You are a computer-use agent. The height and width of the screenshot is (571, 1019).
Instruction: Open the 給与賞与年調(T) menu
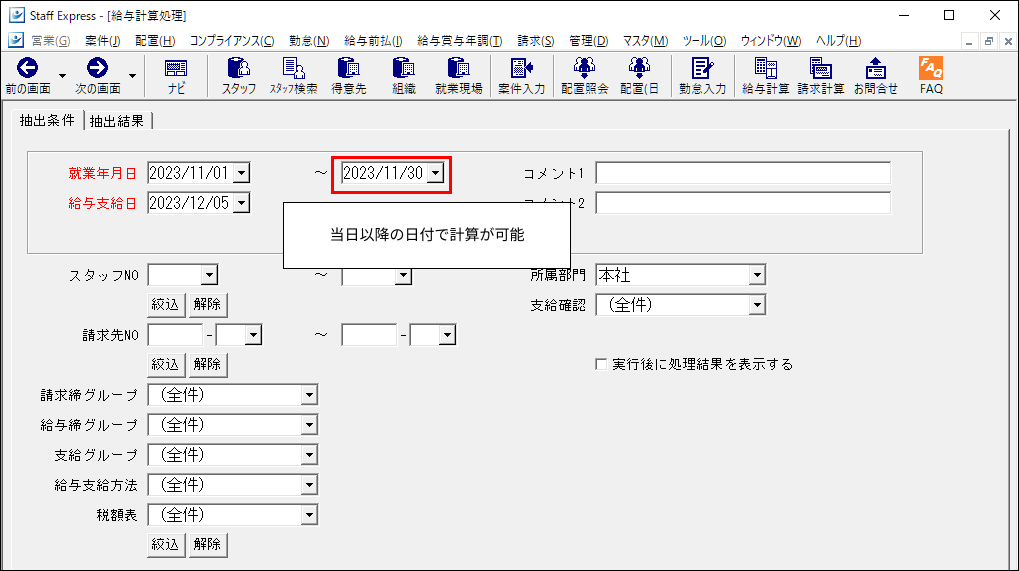[x=460, y=41]
